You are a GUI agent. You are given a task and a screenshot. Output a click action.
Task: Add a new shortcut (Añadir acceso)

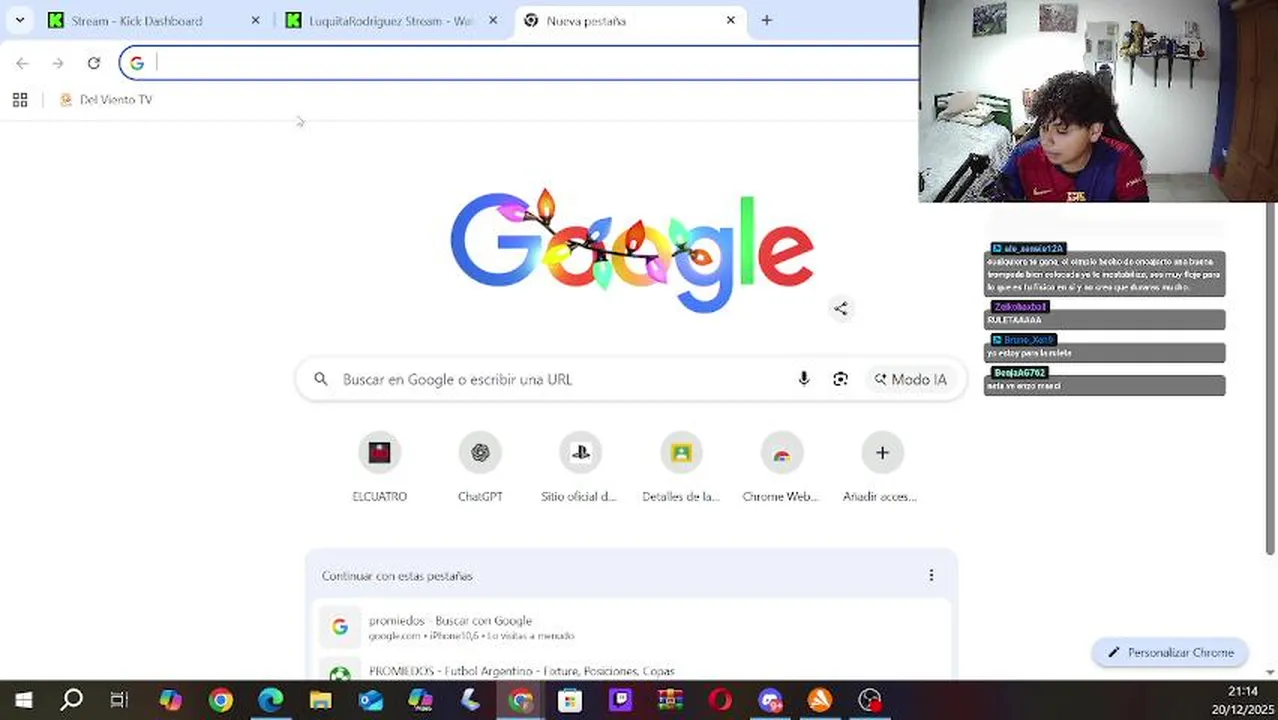click(x=881, y=468)
